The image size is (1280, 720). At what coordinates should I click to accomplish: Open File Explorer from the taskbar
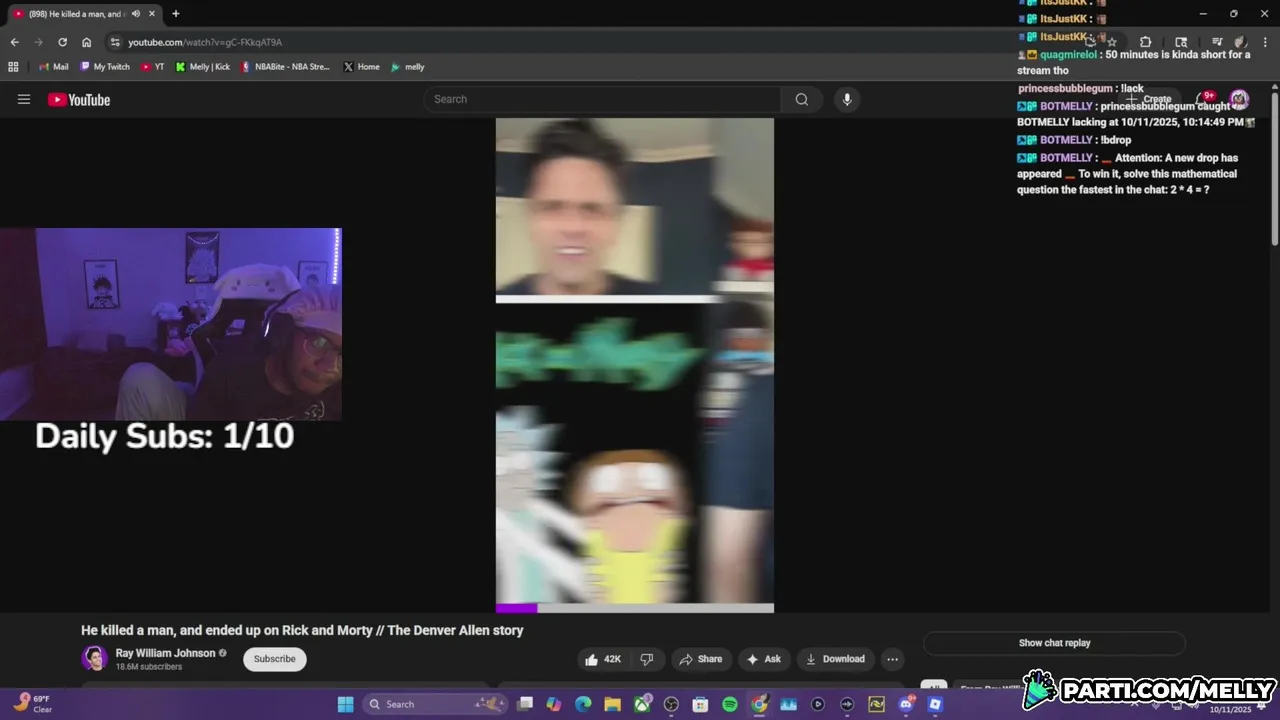(x=612, y=704)
